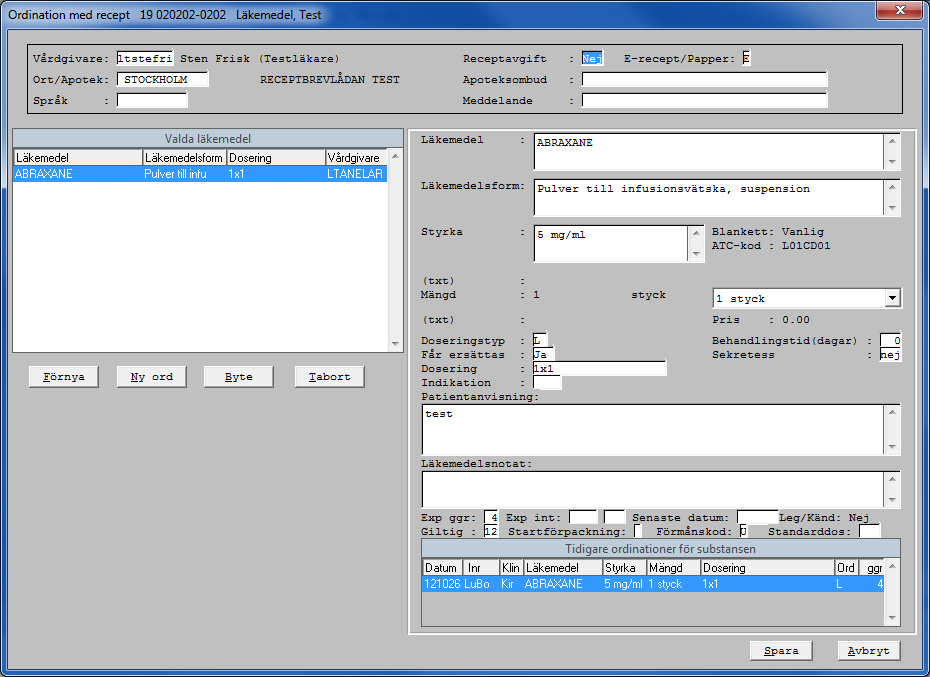Click the Tabort button

tap(329, 377)
